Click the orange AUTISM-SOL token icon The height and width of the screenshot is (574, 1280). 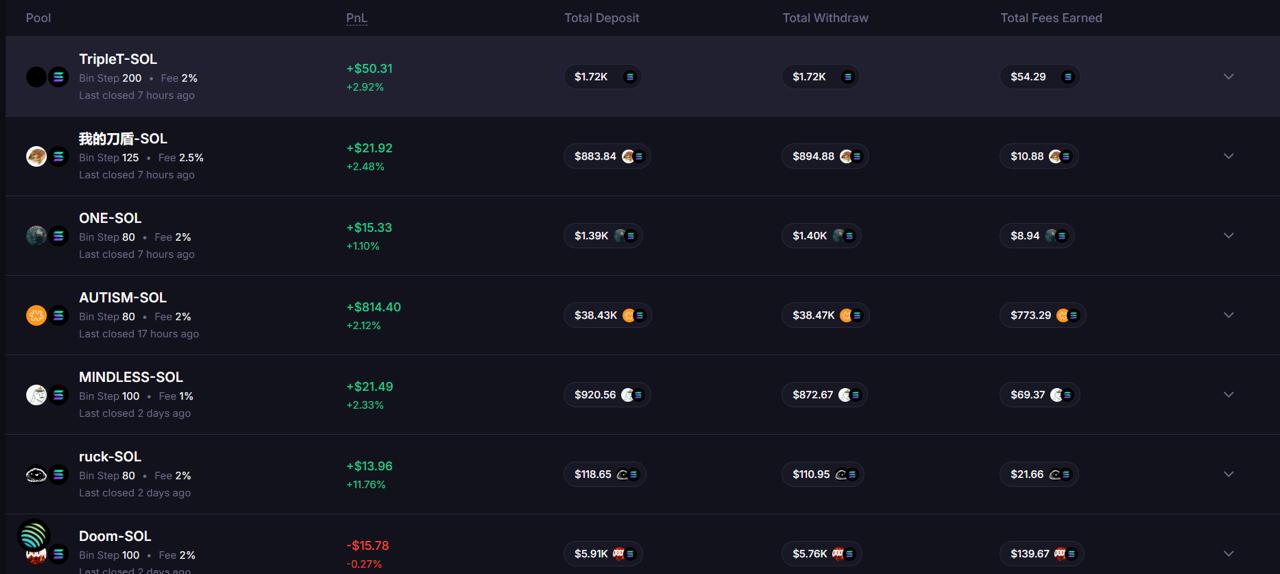click(37, 315)
